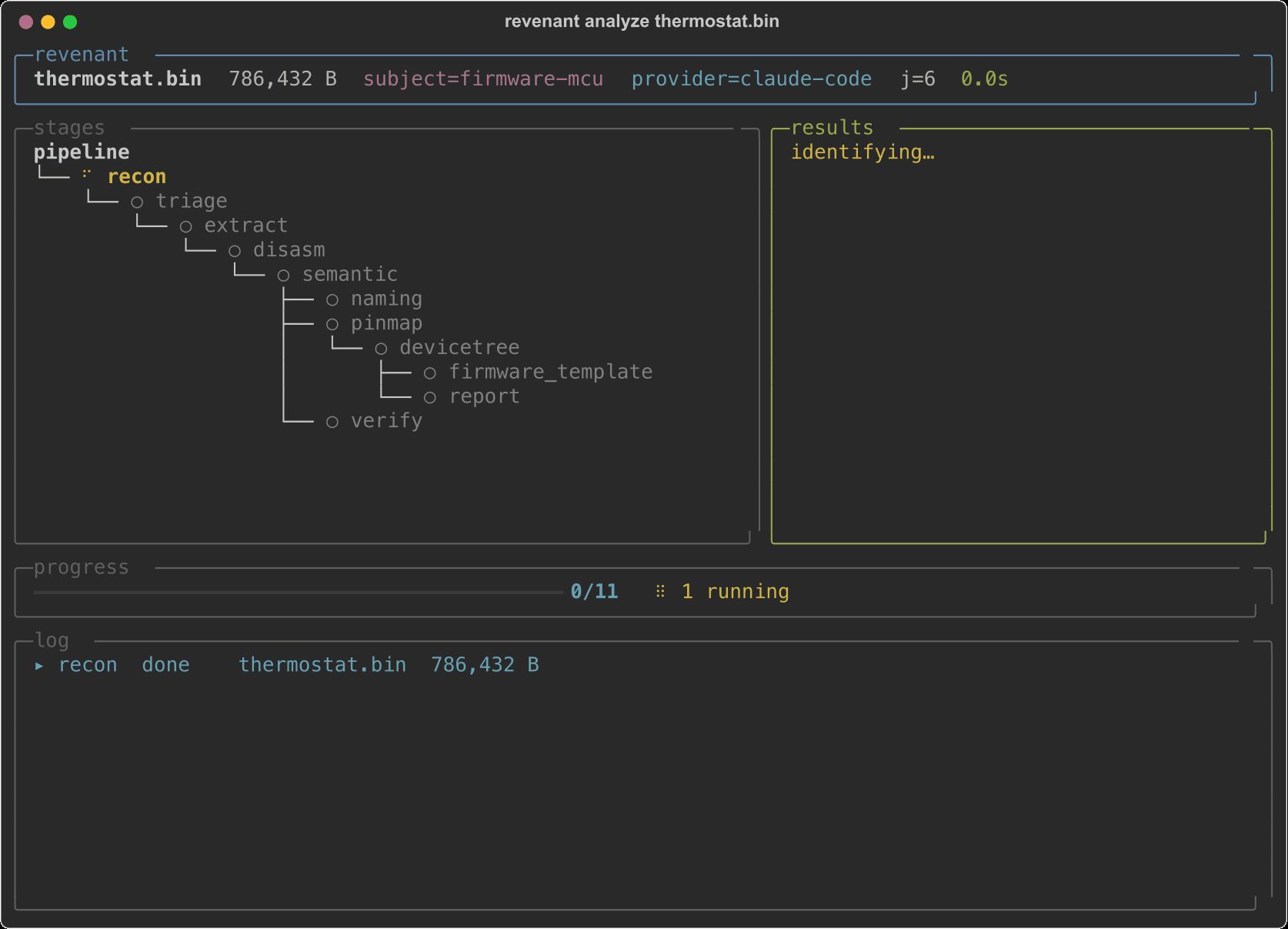Select the semantic stage label
This screenshot has width=1288, height=929.
tap(350, 274)
